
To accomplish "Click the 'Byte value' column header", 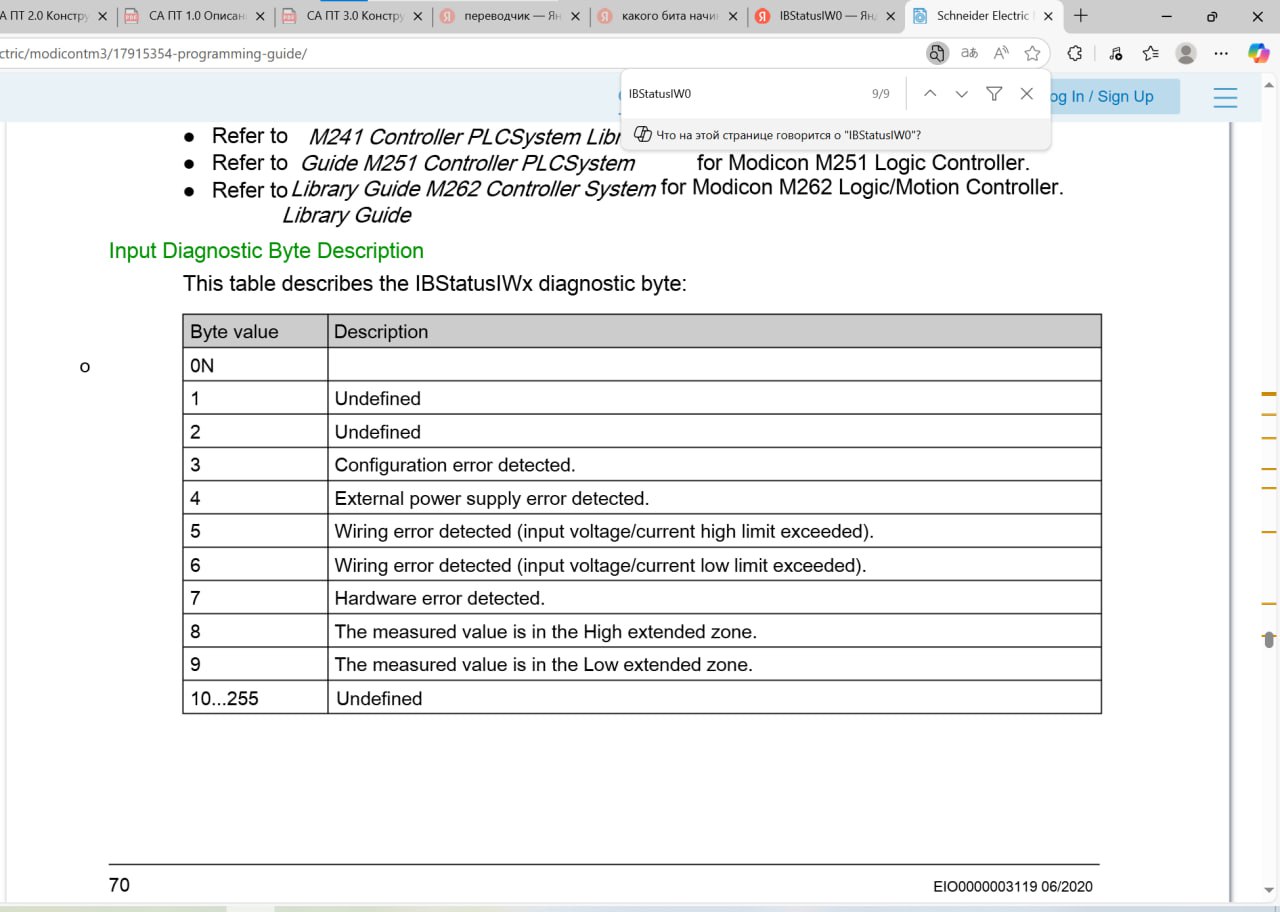I will pyautogui.click(x=255, y=331).
